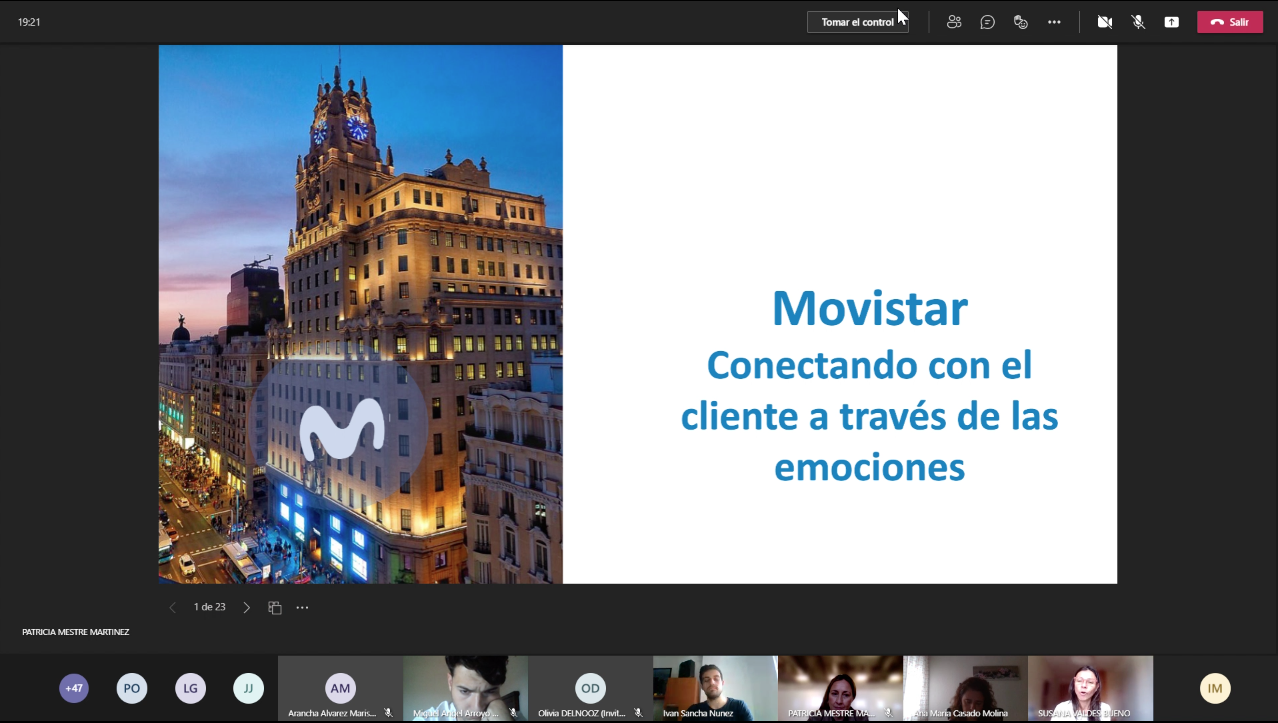The width and height of the screenshot is (1278, 723).
Task: Open the meeting chat
Action: coord(987,22)
